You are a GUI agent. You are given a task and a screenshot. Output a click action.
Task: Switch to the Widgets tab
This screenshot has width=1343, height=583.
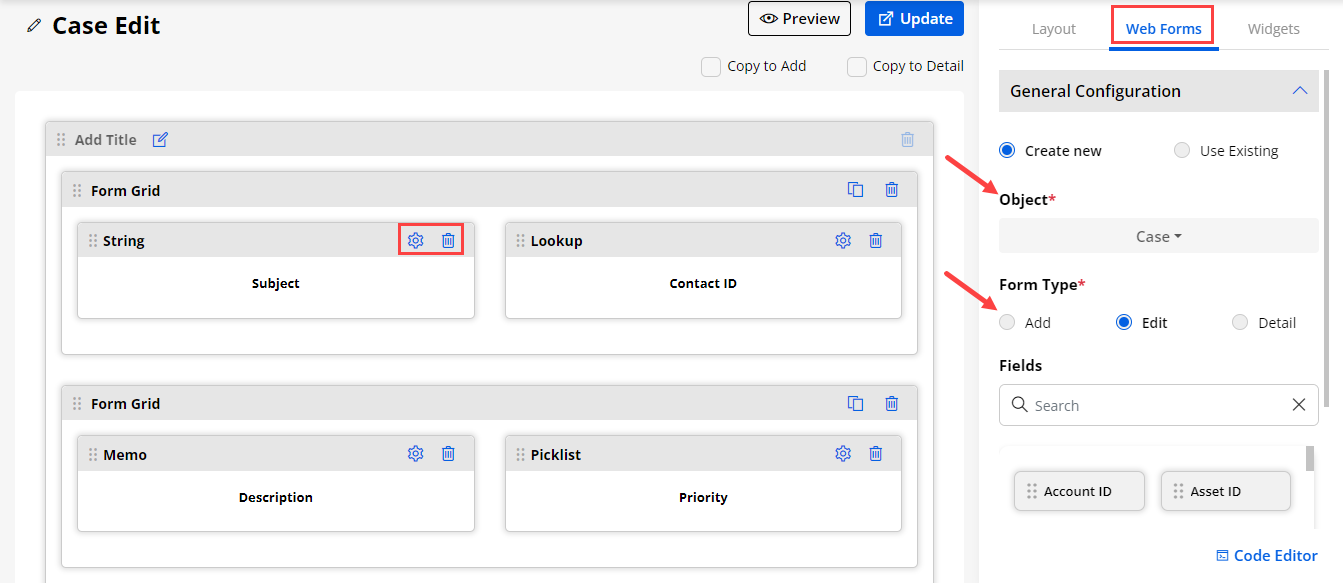(x=1274, y=29)
